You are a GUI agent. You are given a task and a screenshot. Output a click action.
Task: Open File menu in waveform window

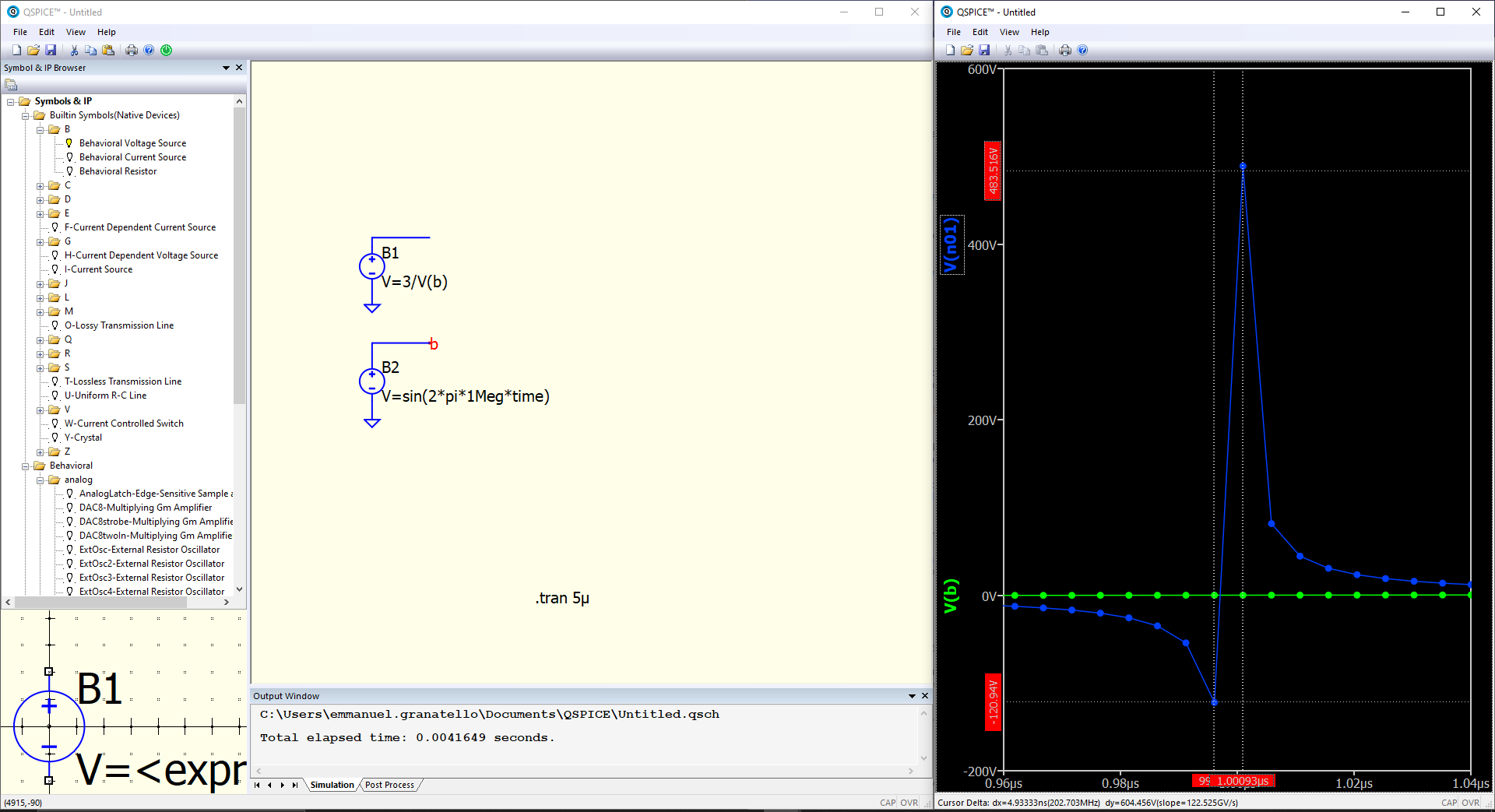(x=954, y=32)
